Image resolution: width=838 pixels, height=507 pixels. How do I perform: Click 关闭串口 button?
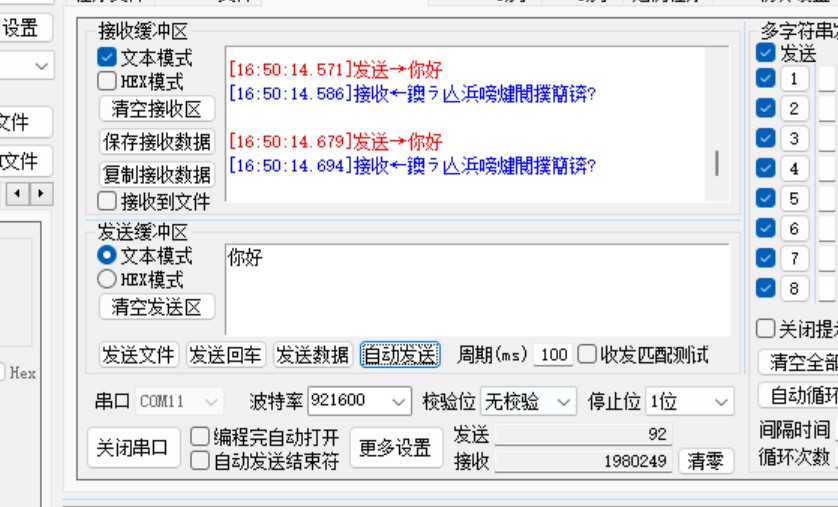(134, 448)
